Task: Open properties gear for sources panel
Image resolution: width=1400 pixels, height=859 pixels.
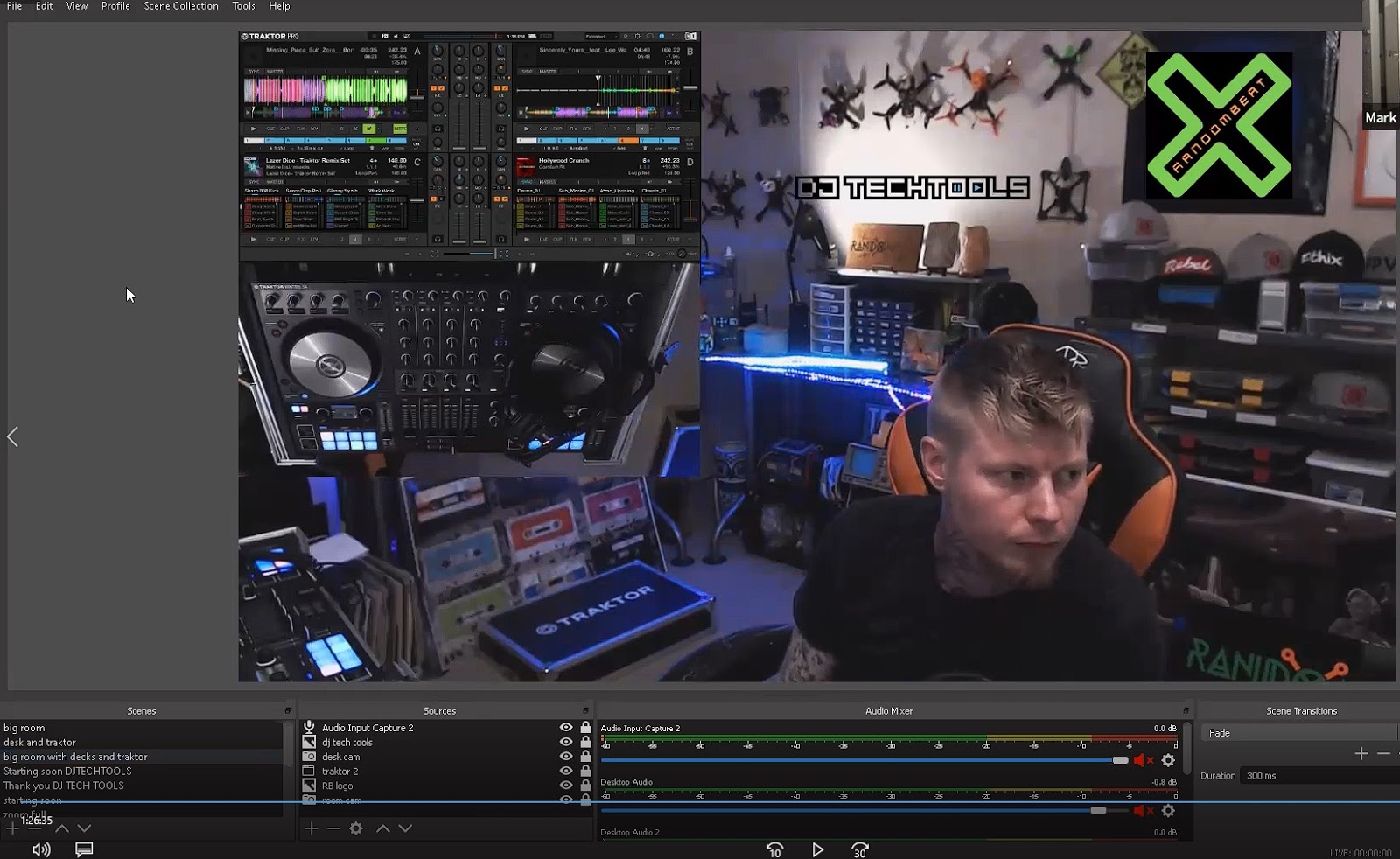Action: (x=356, y=828)
